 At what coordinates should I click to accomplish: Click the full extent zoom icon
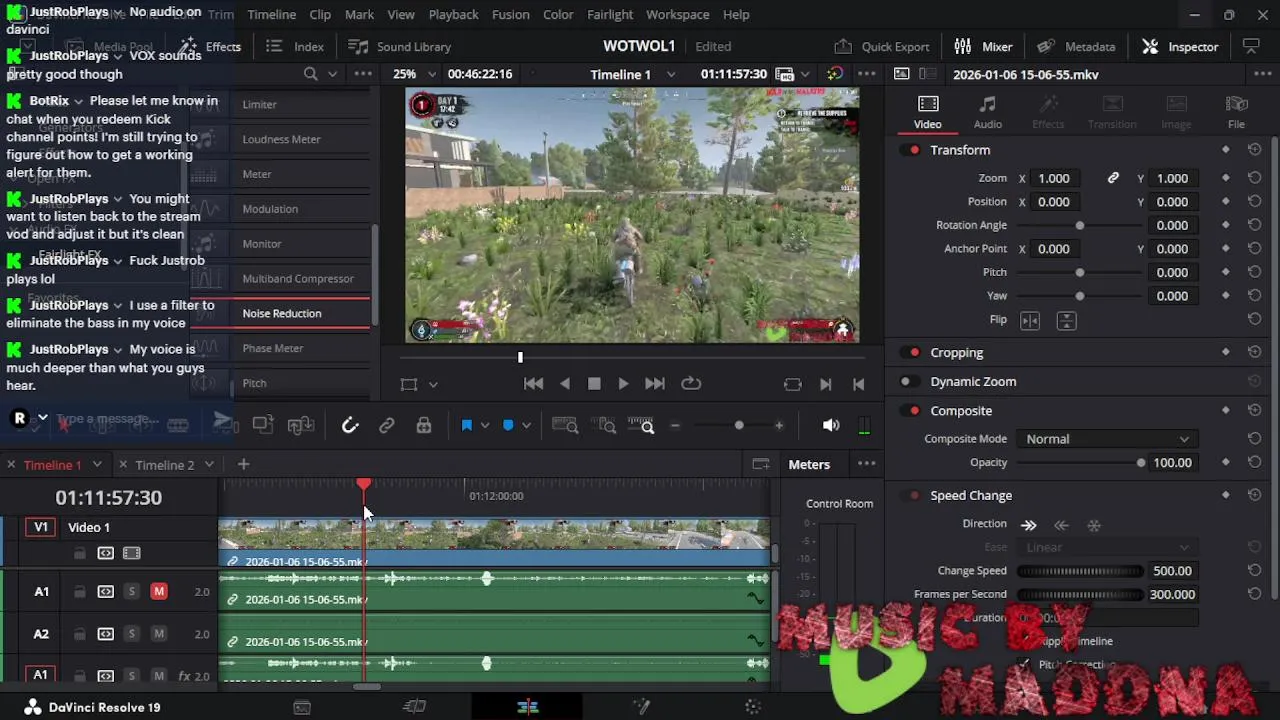(565, 426)
